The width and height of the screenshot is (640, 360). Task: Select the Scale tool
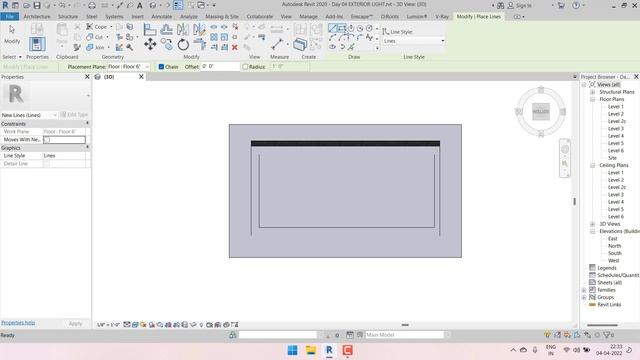point(224,37)
